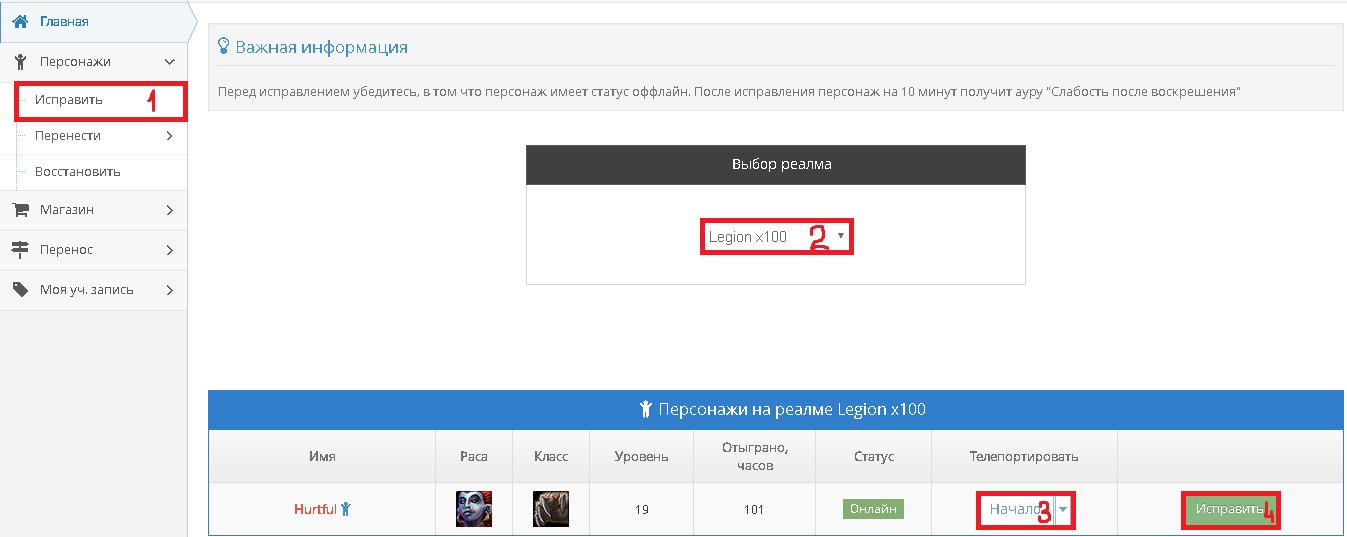Click the tag icon for Моя уч. запись
Screen dimensions: 1347x537
point(19,290)
